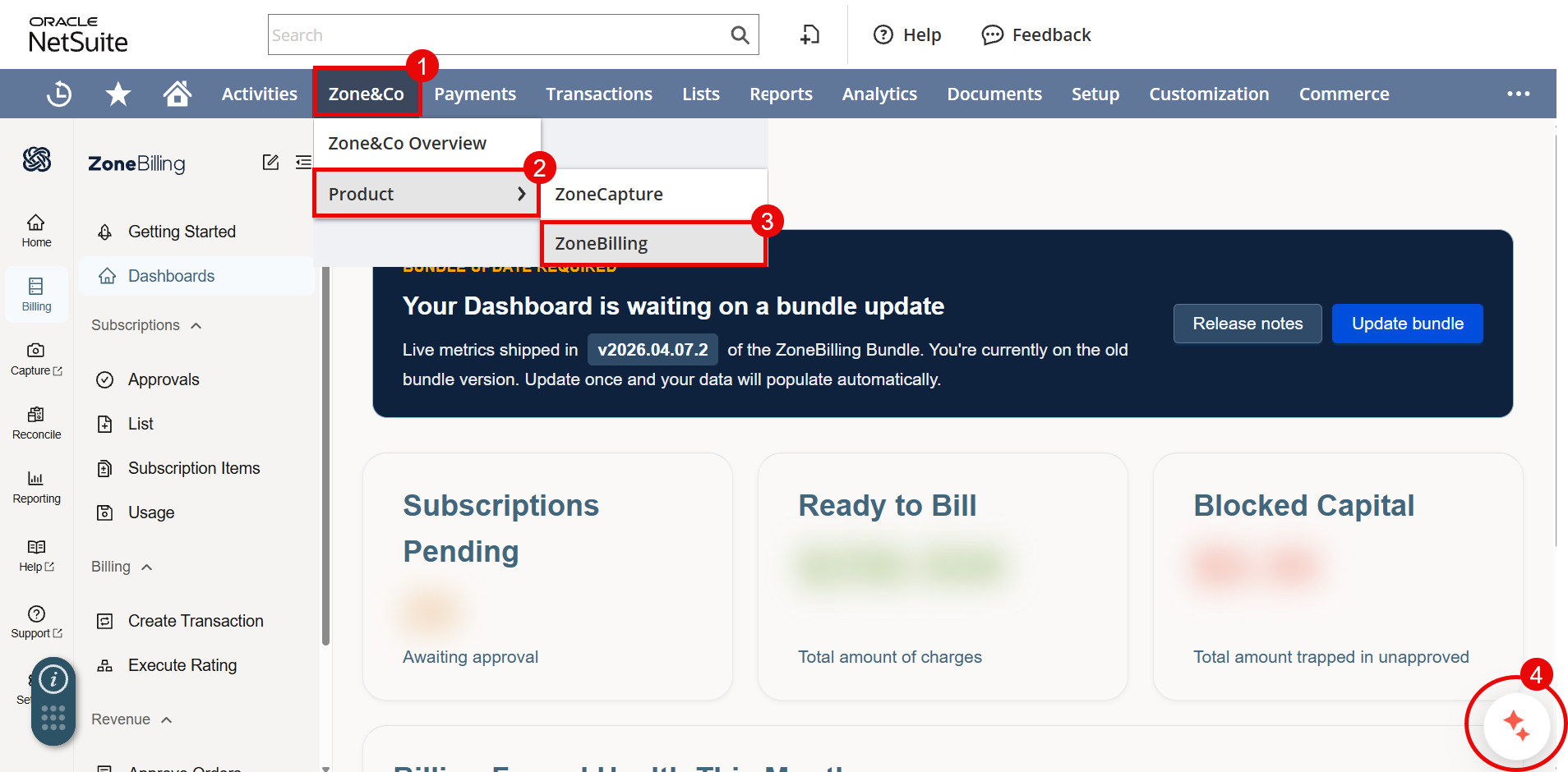Open the more menus ellipsis icon
This screenshot has height=772, width=1568.
[x=1519, y=94]
